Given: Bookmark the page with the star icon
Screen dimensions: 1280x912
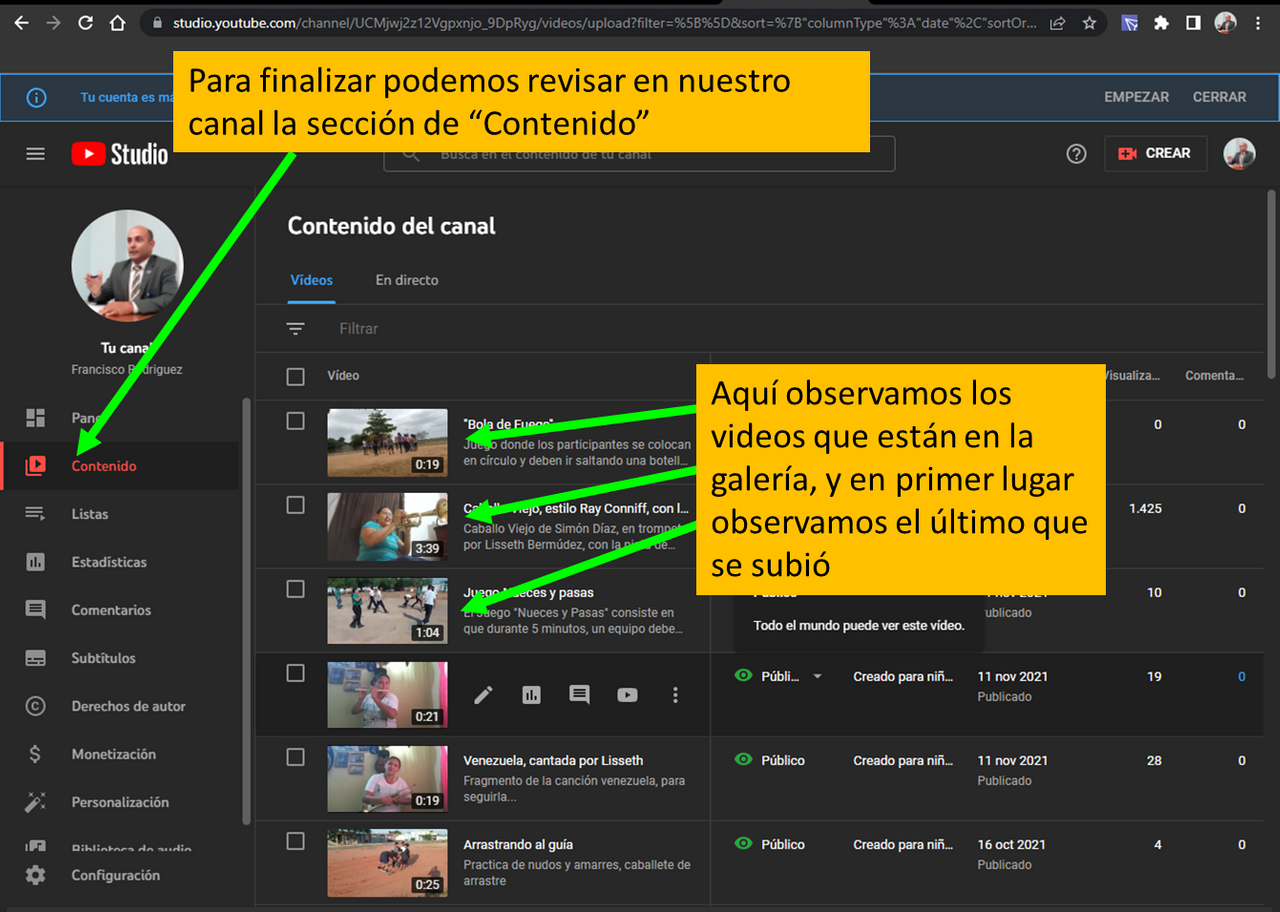Looking at the screenshot, I should 1089,23.
